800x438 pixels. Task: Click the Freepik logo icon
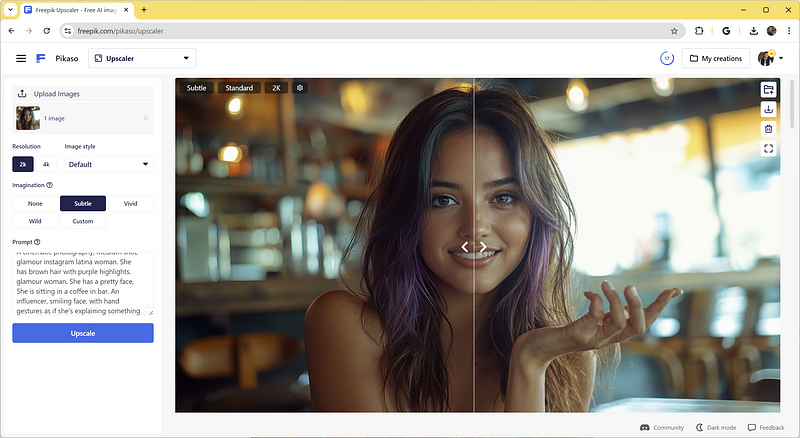pos(41,58)
